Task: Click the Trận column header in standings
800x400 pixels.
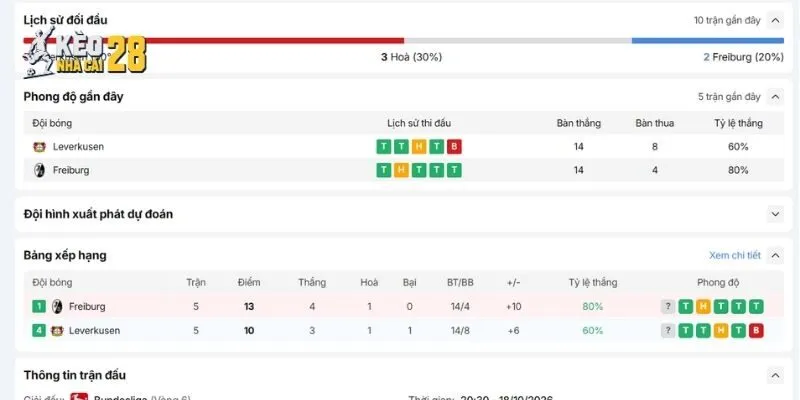Action: point(196,283)
